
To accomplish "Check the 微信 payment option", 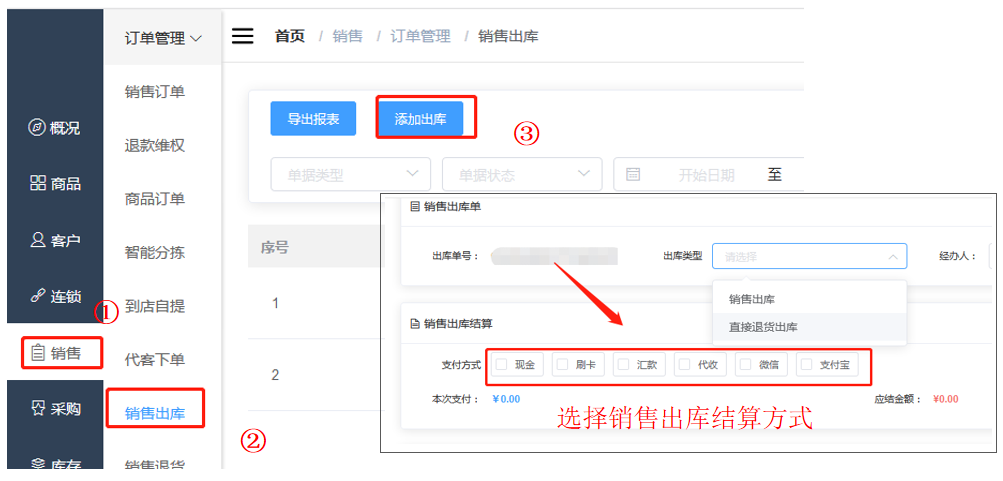I will pos(761,365).
